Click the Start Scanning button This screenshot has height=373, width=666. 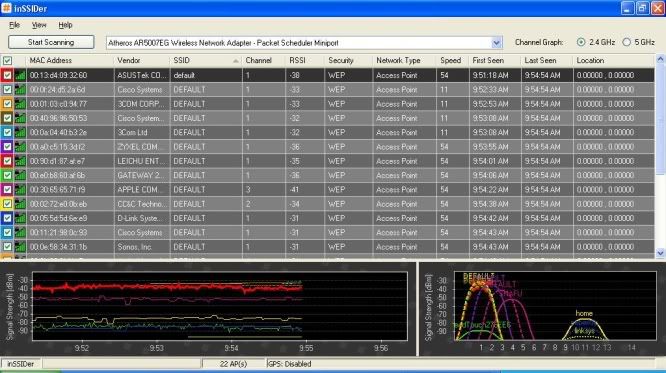51,42
